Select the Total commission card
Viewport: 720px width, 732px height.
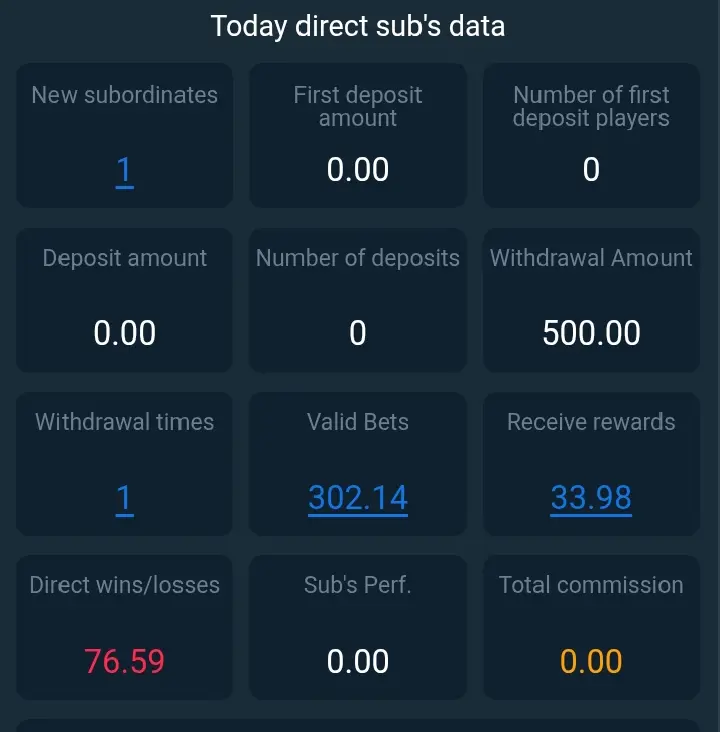[591, 627]
